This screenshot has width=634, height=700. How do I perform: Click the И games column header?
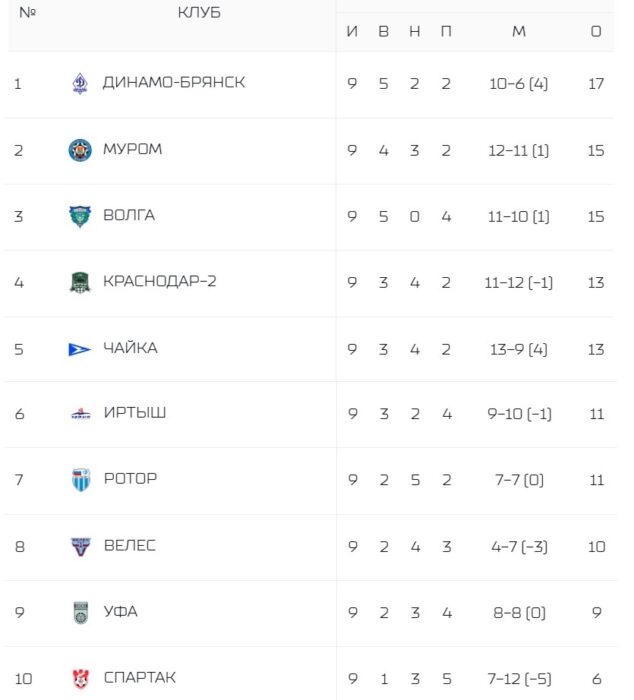(352, 31)
